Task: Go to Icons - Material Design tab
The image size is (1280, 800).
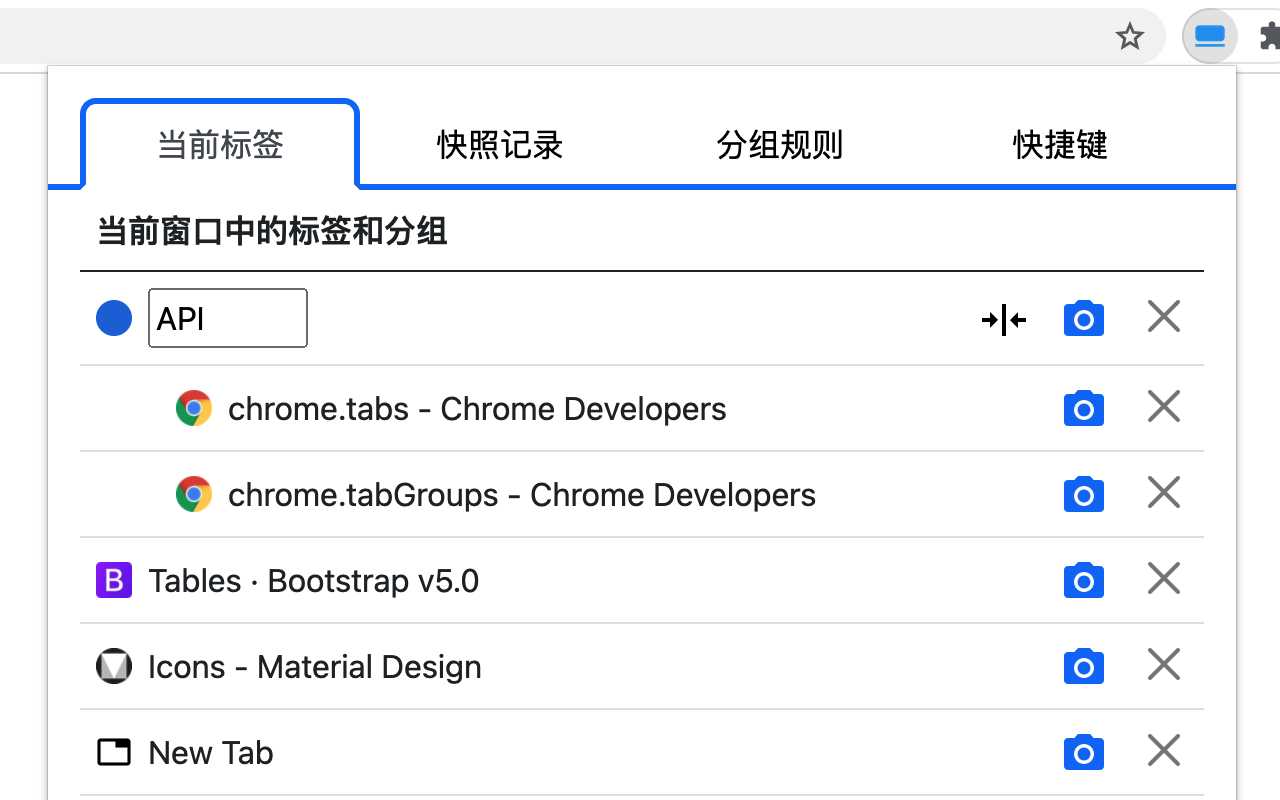Action: click(314, 667)
